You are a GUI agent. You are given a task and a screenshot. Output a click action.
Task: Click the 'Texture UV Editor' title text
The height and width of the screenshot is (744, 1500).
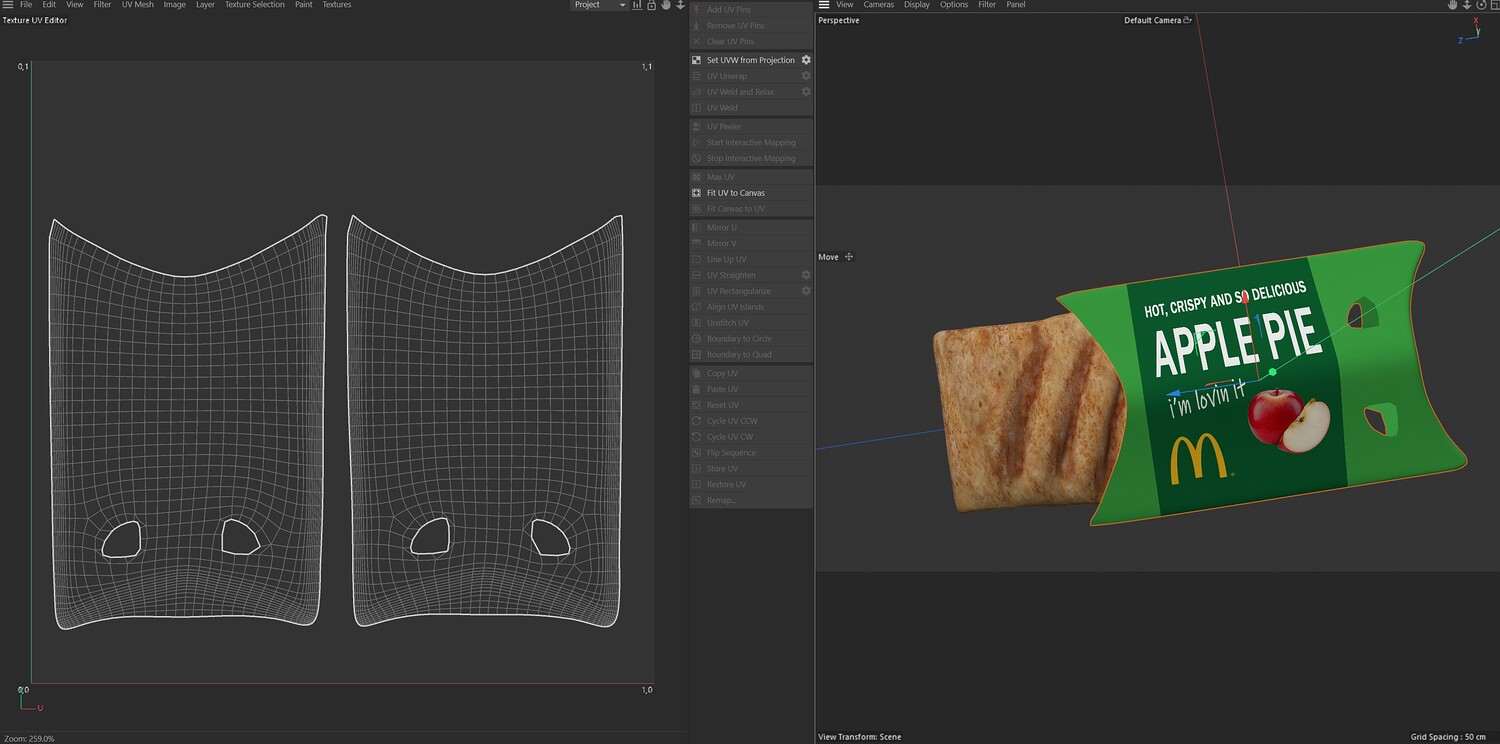coord(35,20)
